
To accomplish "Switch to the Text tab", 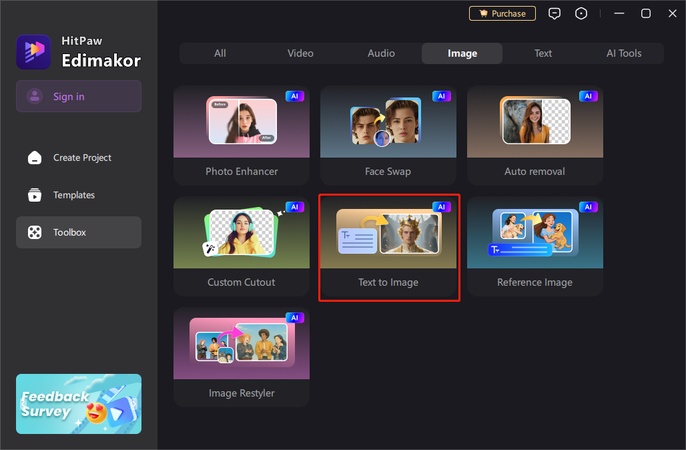I will pyautogui.click(x=543, y=53).
